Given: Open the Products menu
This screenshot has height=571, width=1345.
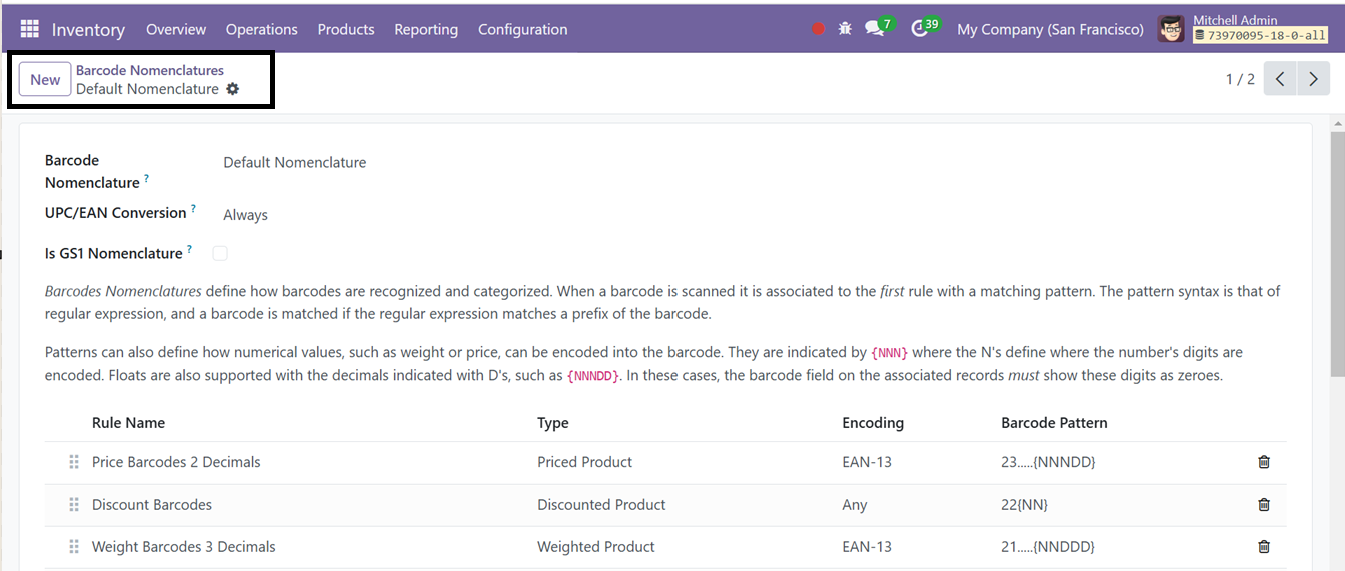Looking at the screenshot, I should coord(346,29).
